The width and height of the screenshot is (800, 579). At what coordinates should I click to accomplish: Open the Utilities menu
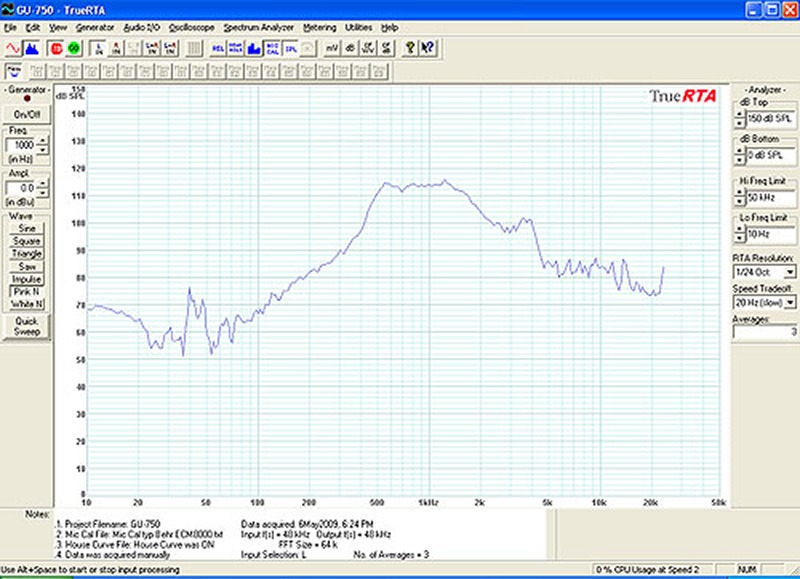coord(359,28)
